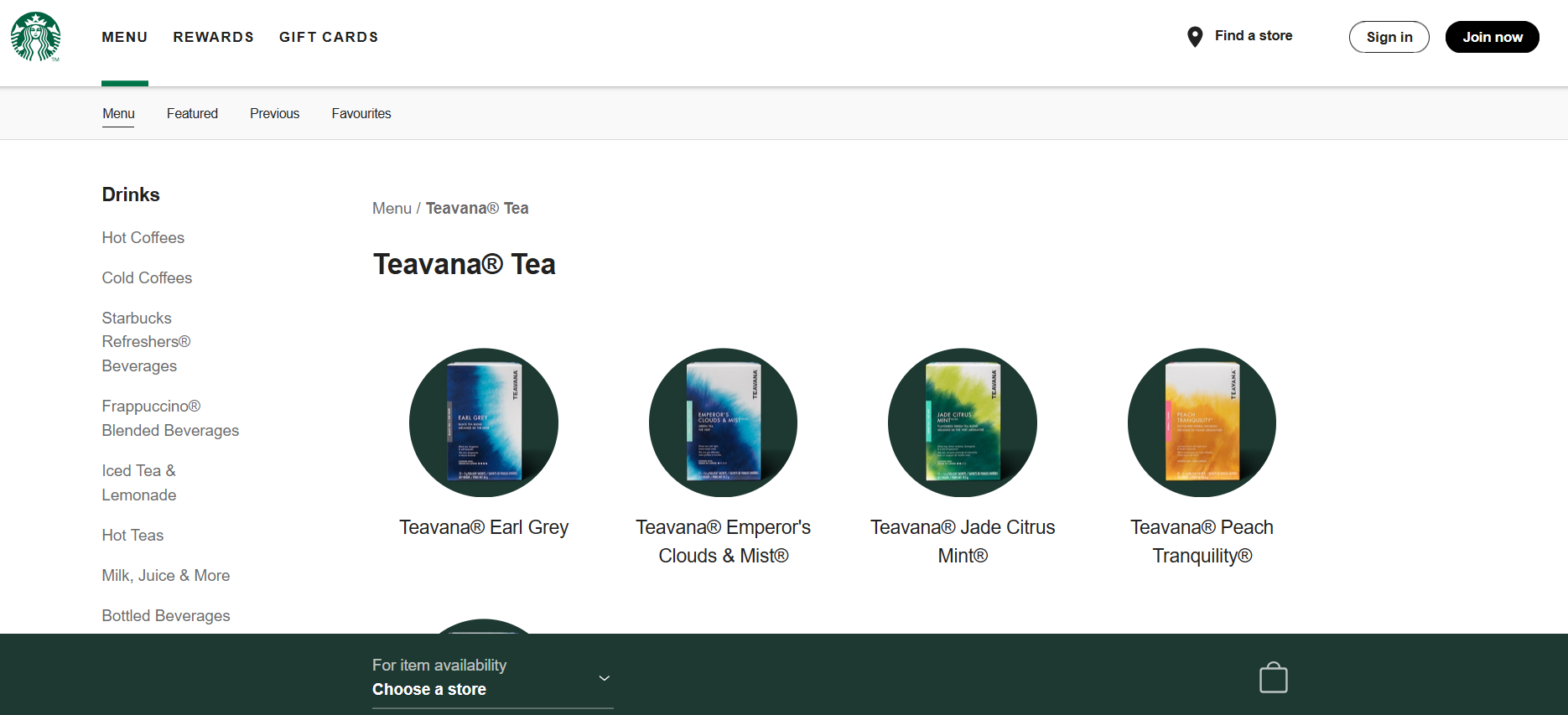1568x715 pixels.
Task: Select the Emperor's Clouds & Mist product image
Action: [723, 422]
